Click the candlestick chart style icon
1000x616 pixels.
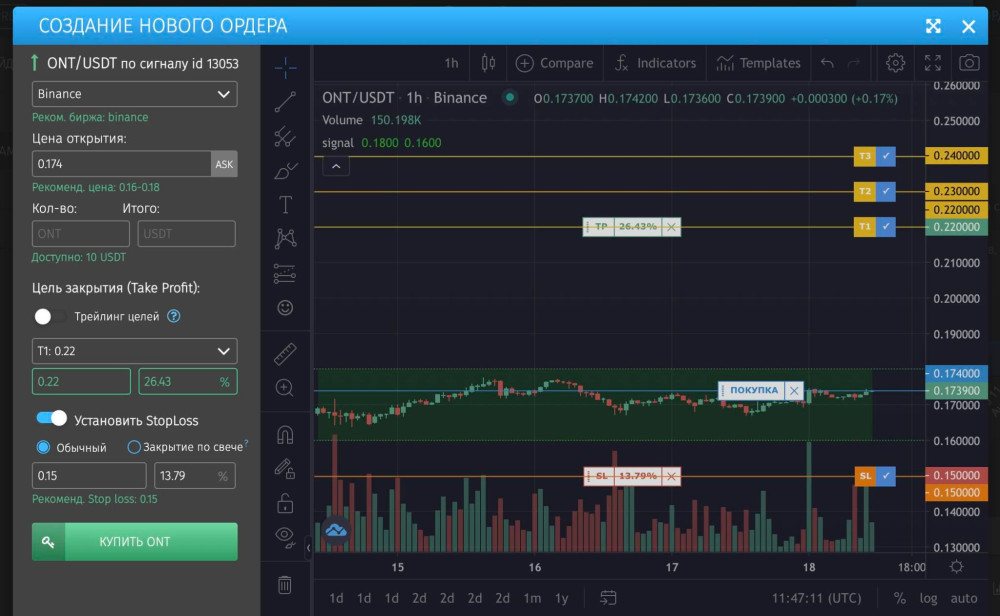click(488, 63)
